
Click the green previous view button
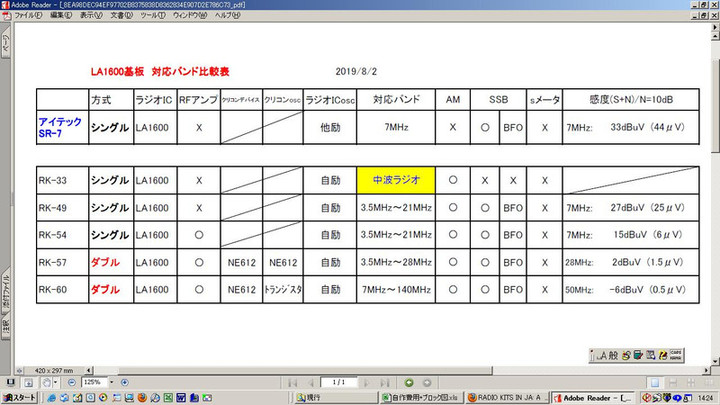410,382
